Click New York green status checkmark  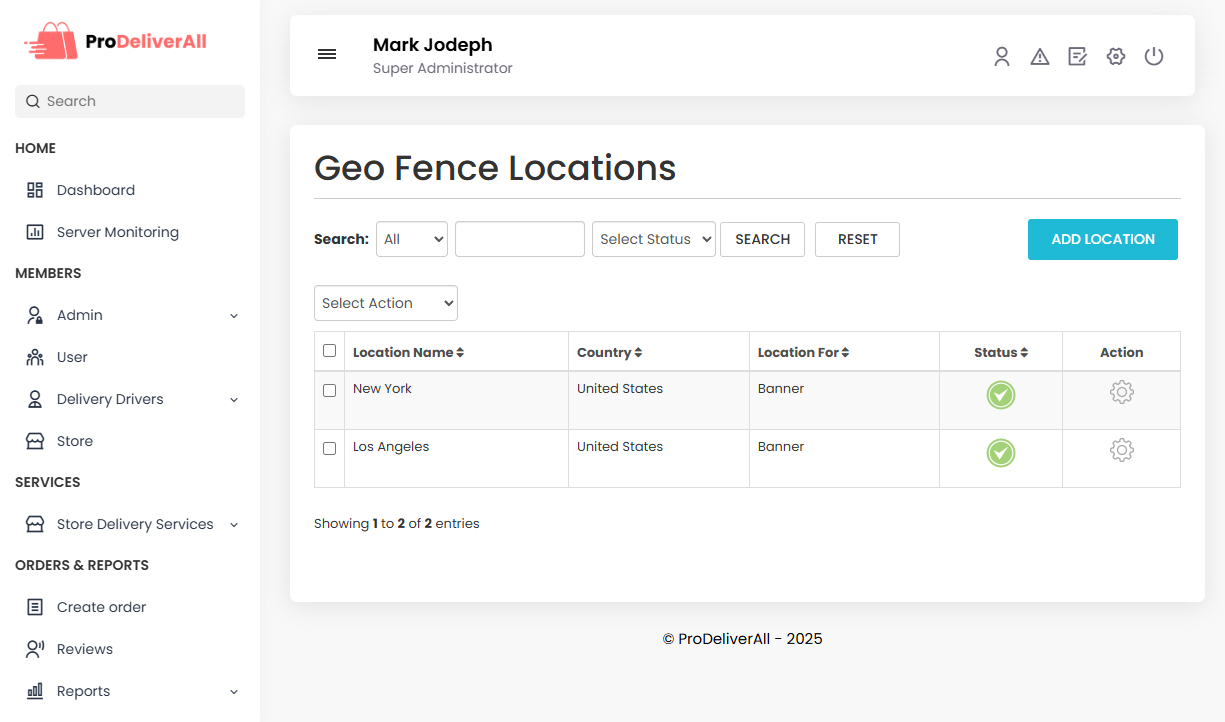(x=1001, y=395)
